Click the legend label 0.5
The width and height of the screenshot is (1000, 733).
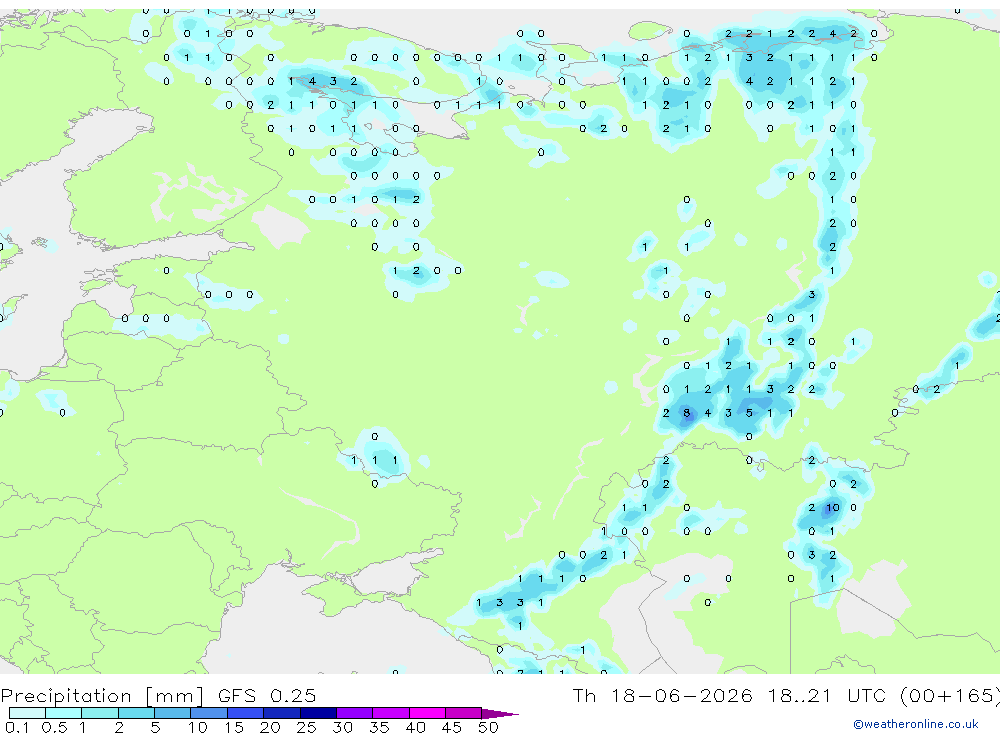(54, 727)
